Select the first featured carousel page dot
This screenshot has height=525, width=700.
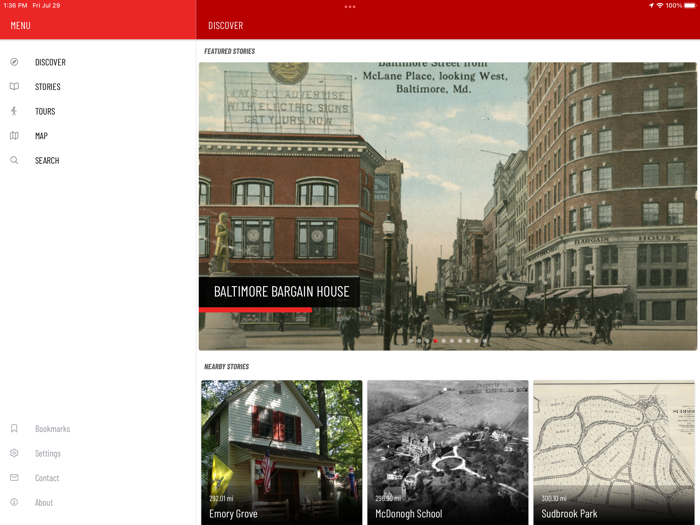click(x=411, y=341)
